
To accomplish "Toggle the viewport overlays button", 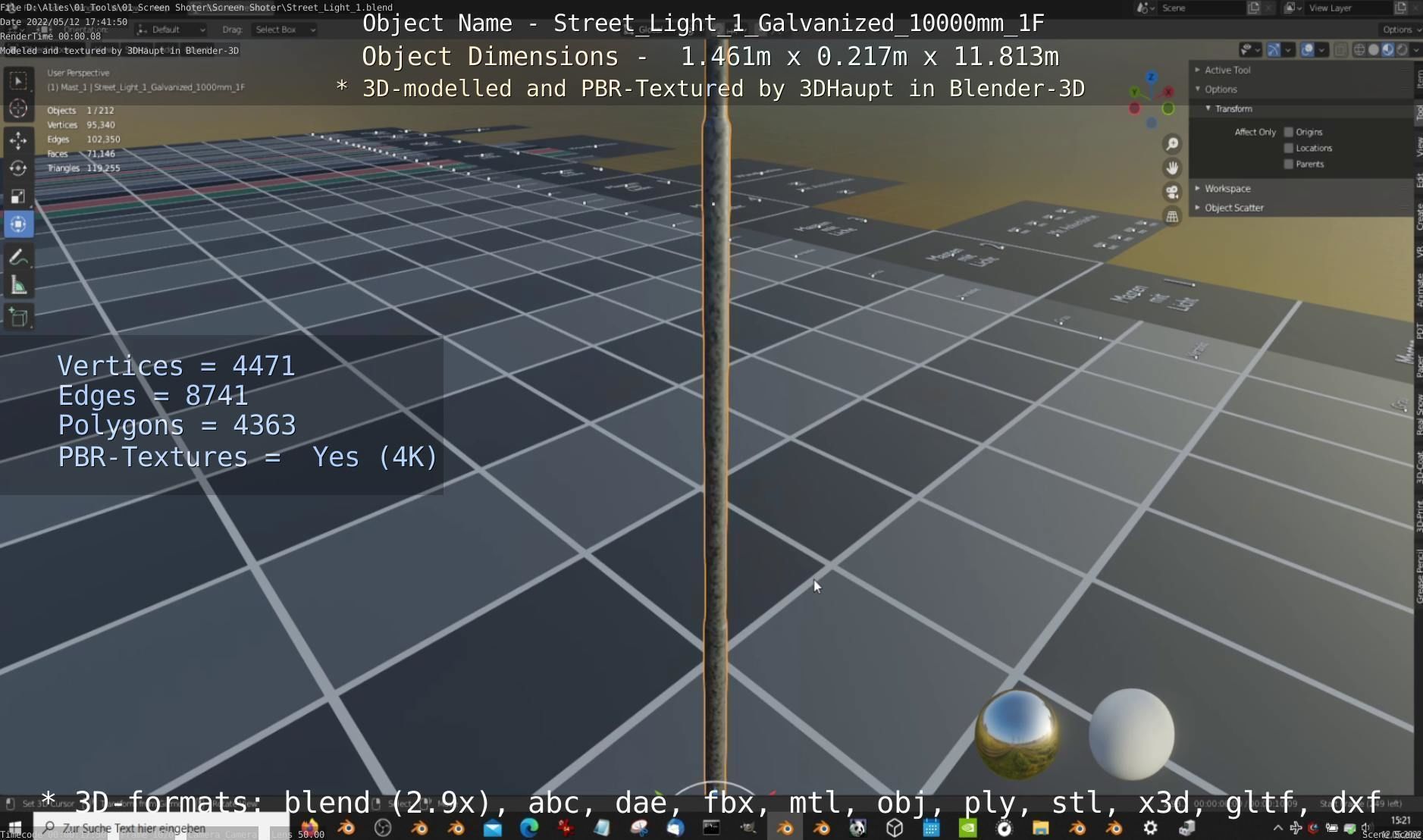I will click(x=1308, y=50).
